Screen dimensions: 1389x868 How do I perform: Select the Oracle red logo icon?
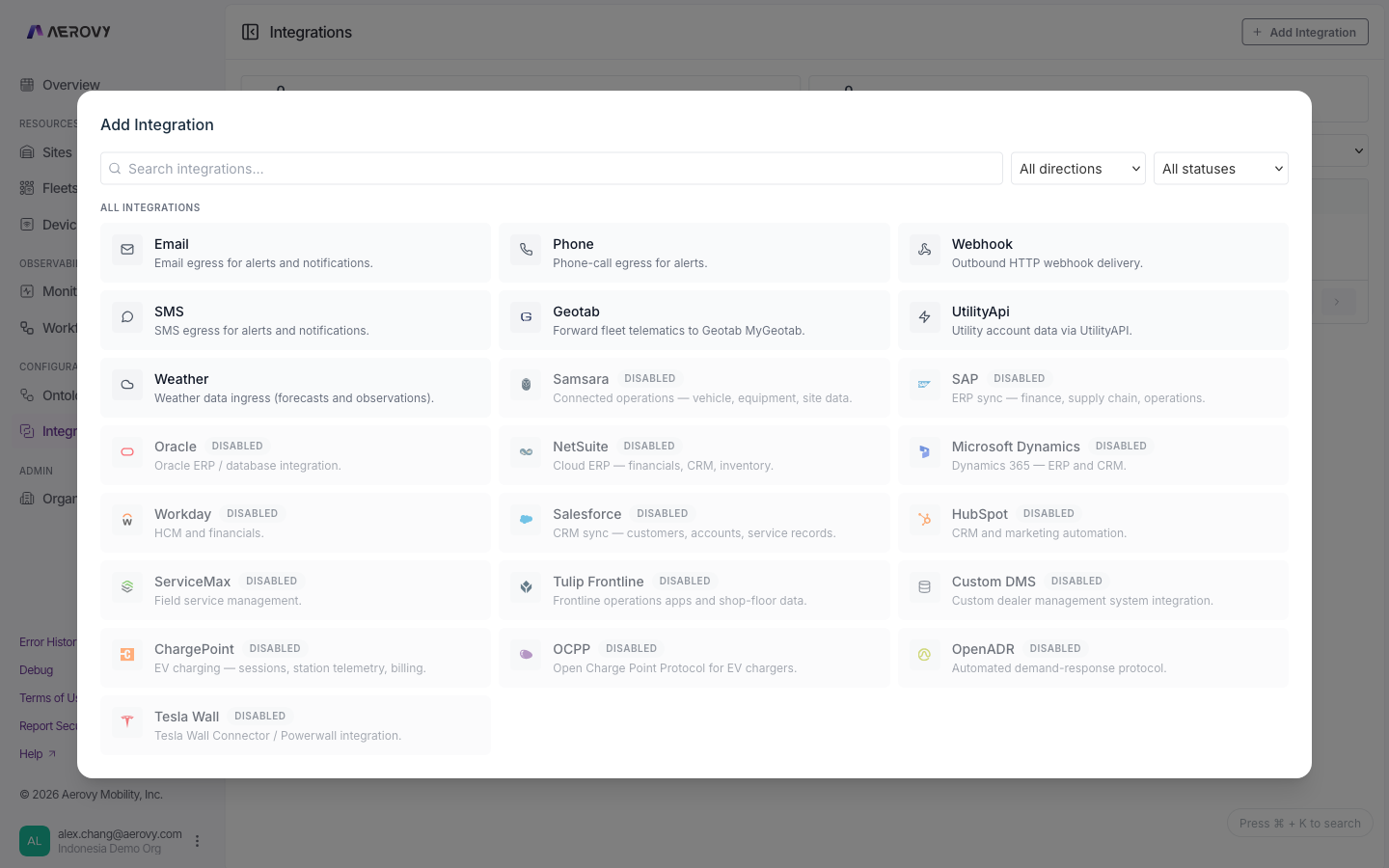(x=127, y=452)
